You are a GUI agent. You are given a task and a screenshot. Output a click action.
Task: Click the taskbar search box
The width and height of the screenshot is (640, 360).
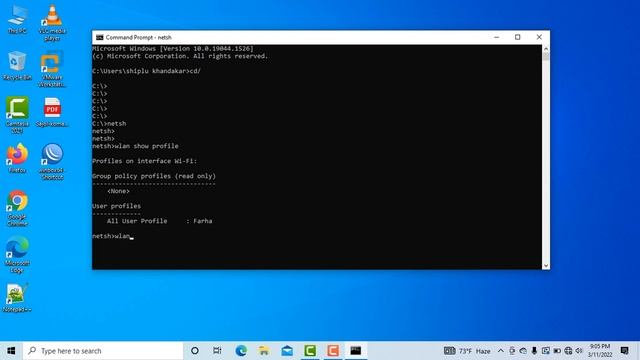(103, 351)
